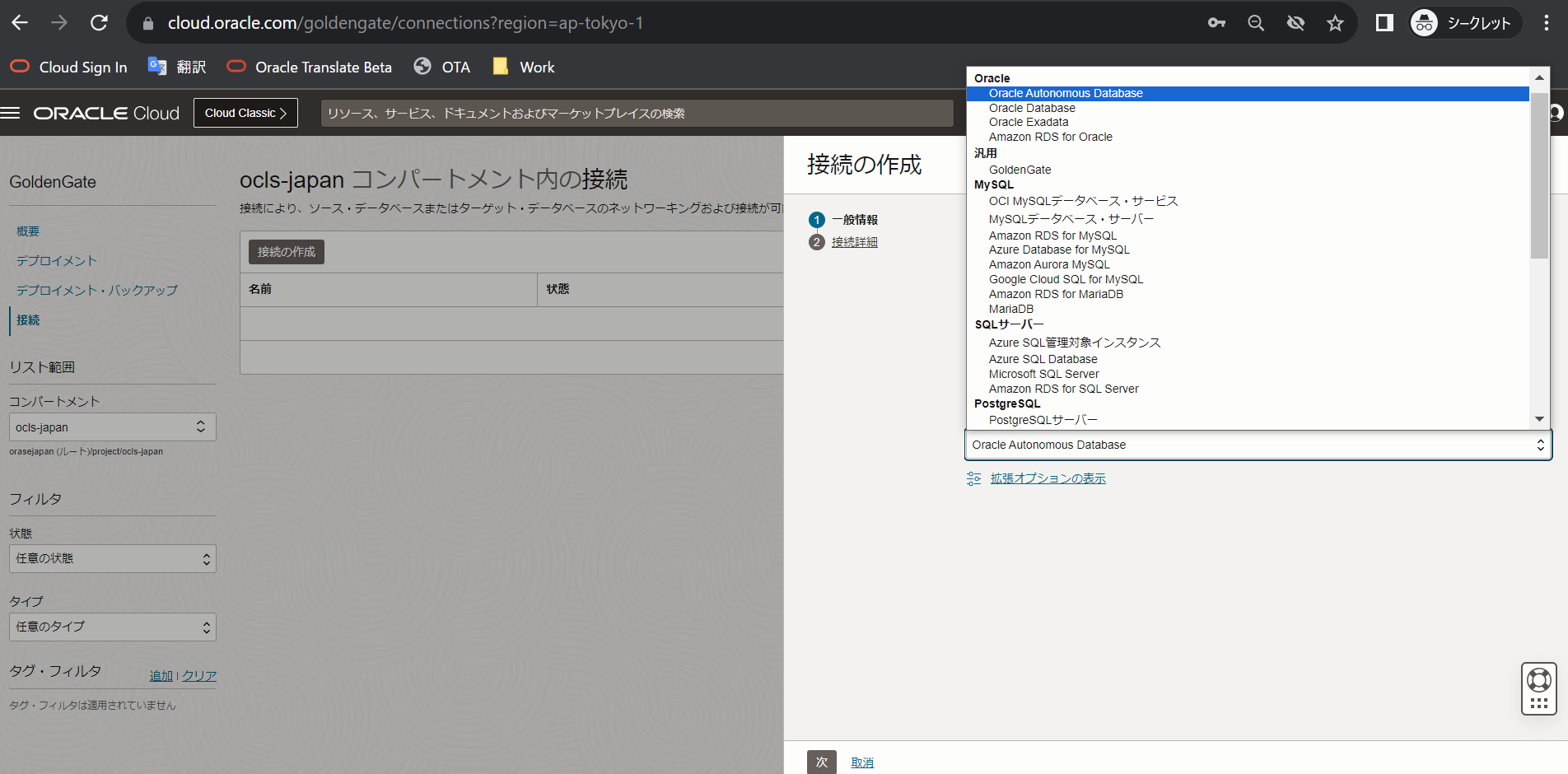Open the Work bookmarks folder
This screenshot has width=1568, height=774.
click(x=524, y=68)
